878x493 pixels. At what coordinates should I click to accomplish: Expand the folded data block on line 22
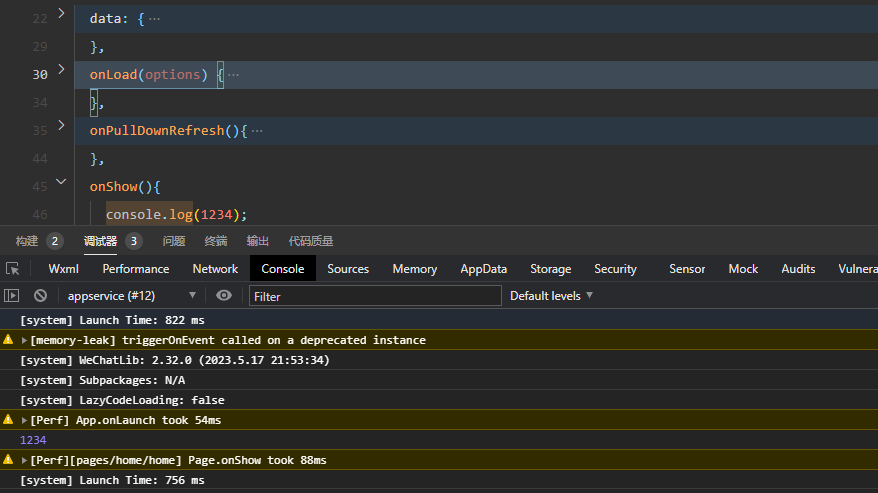point(62,13)
